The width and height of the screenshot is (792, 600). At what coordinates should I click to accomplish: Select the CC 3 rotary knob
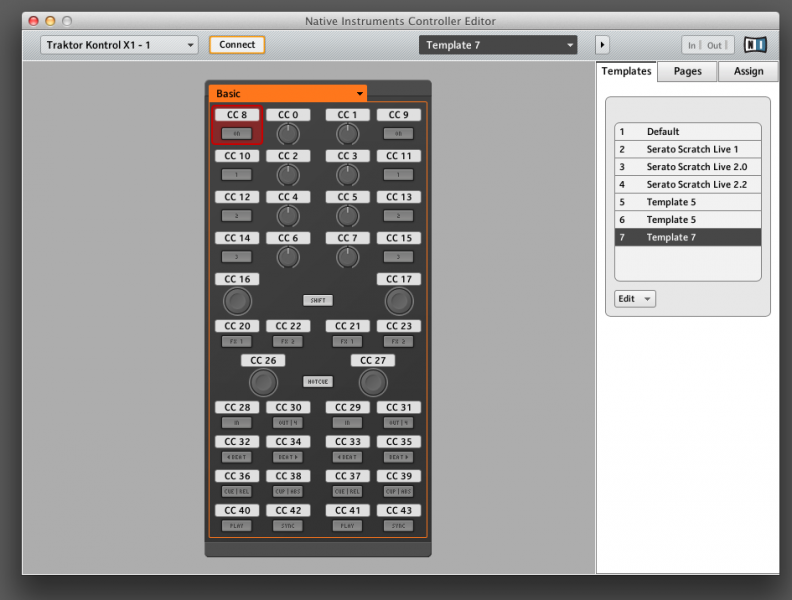point(347,175)
